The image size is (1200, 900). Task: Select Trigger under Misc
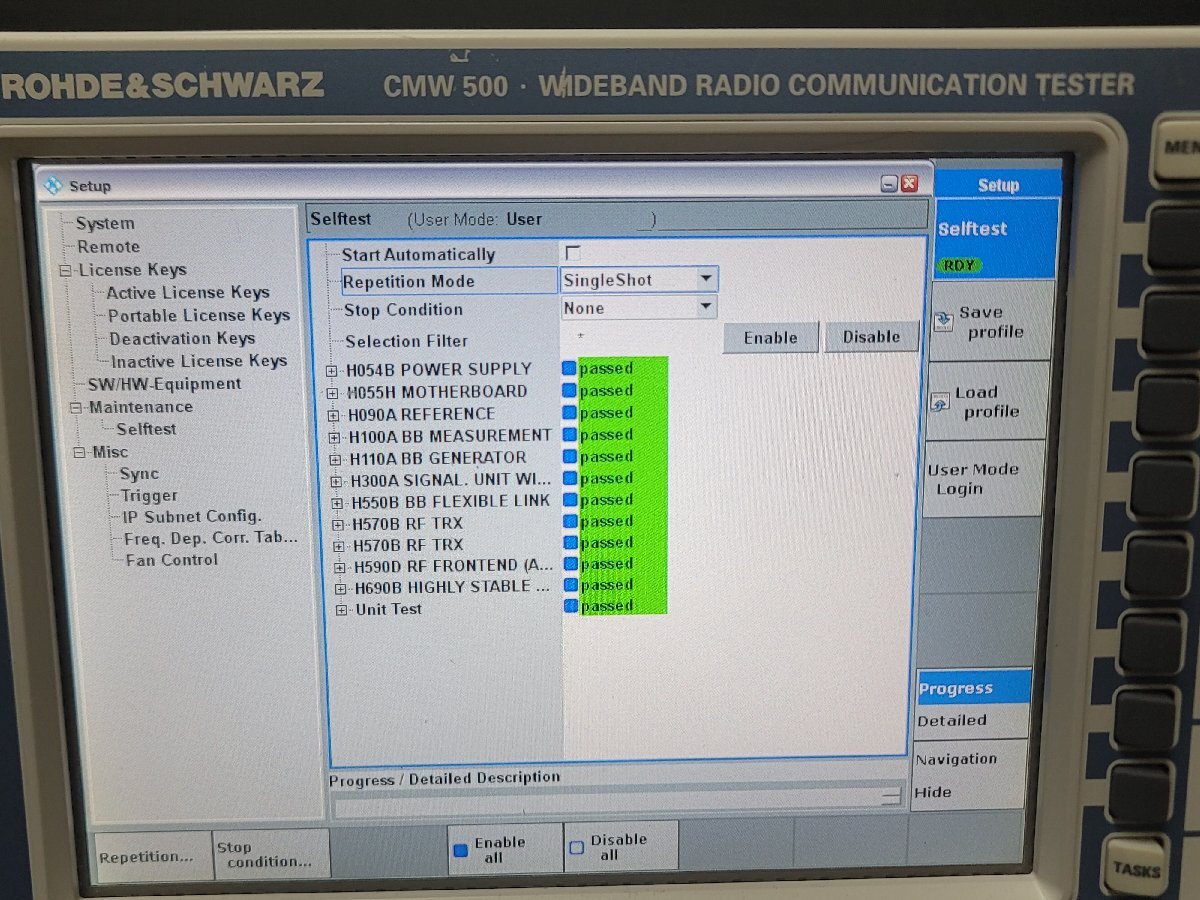tap(149, 496)
